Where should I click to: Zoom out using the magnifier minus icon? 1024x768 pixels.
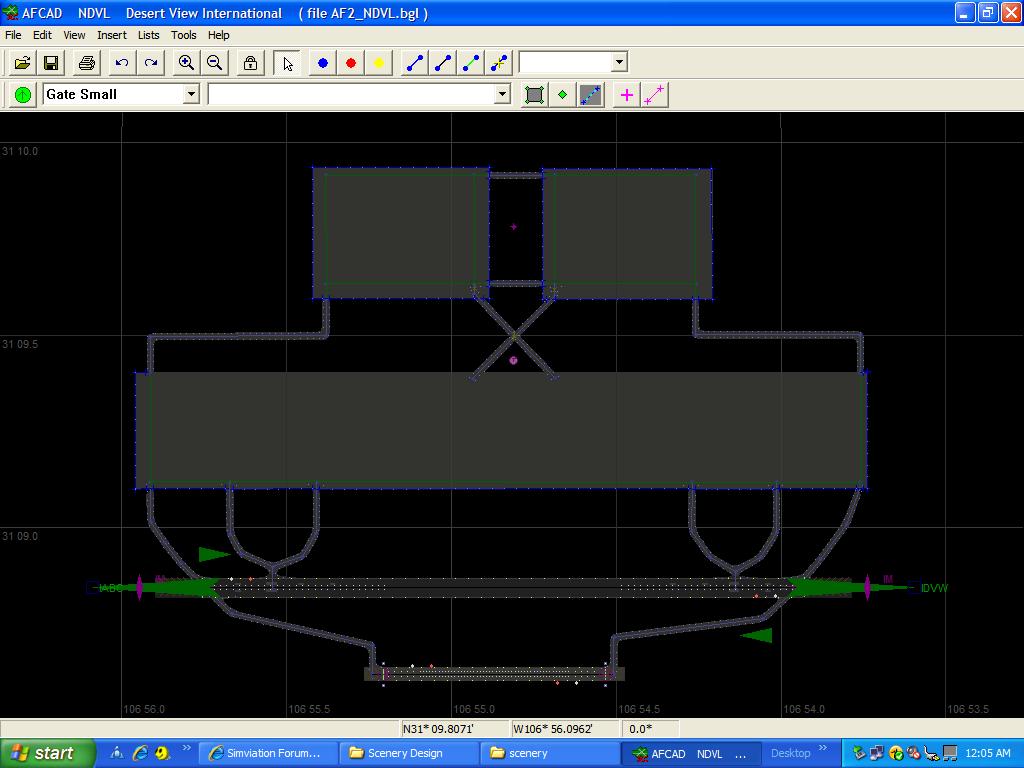214,63
